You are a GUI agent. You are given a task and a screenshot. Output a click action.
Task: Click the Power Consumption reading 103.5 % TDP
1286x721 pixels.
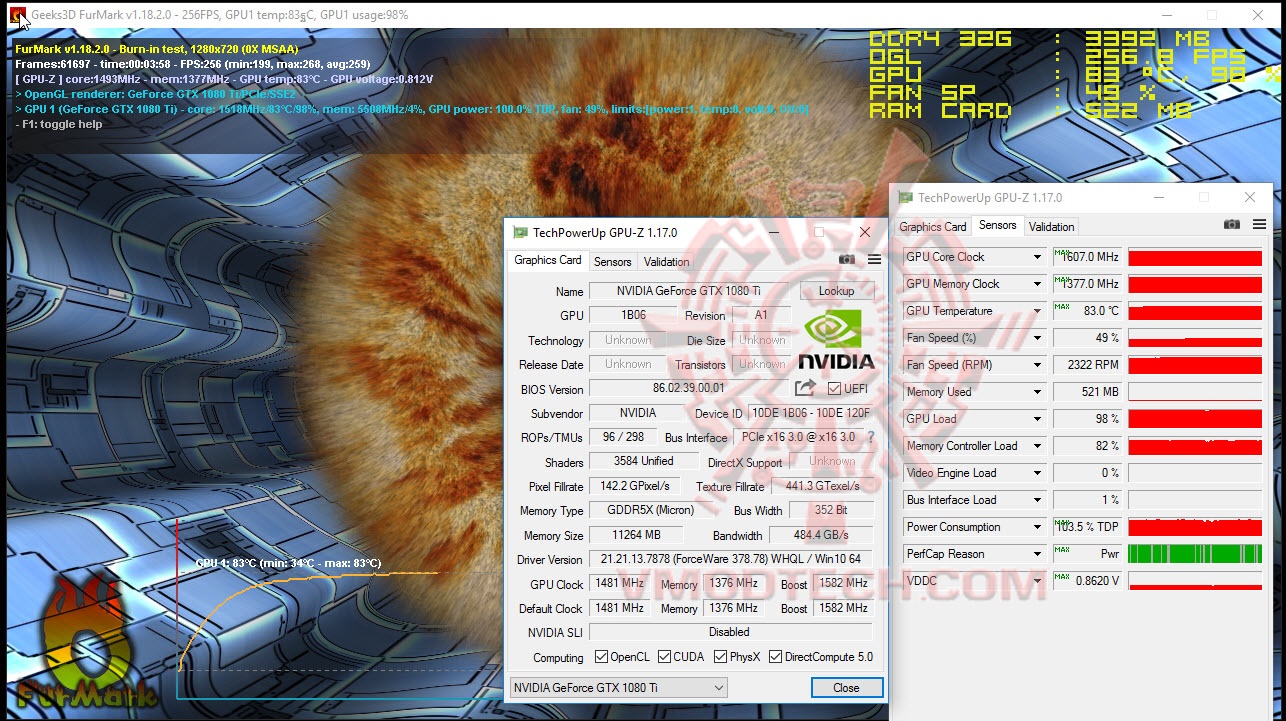coord(1087,527)
